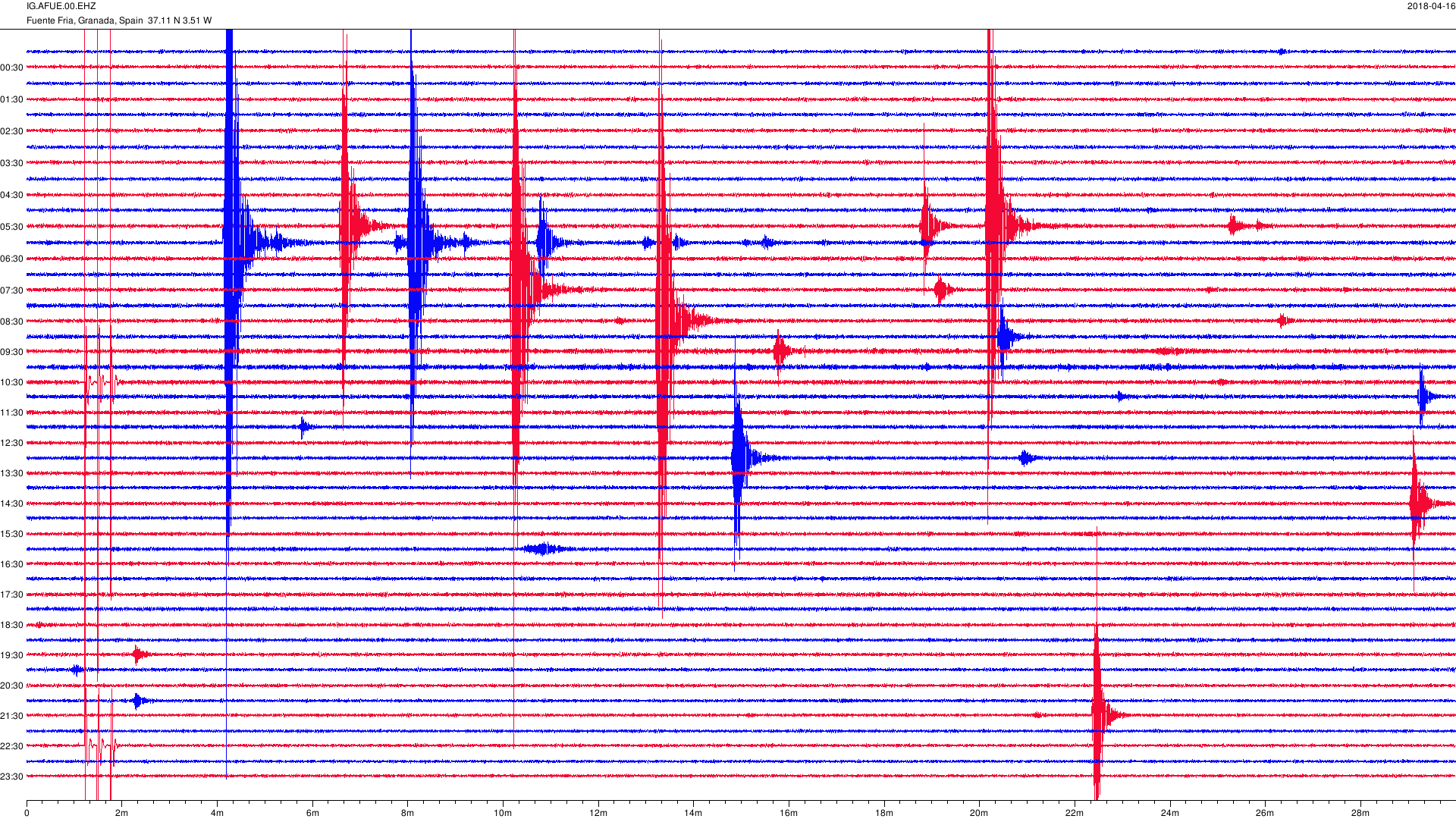Click the 6m axis tick label
Viewport: 1456px width, 819px height.
[312, 813]
